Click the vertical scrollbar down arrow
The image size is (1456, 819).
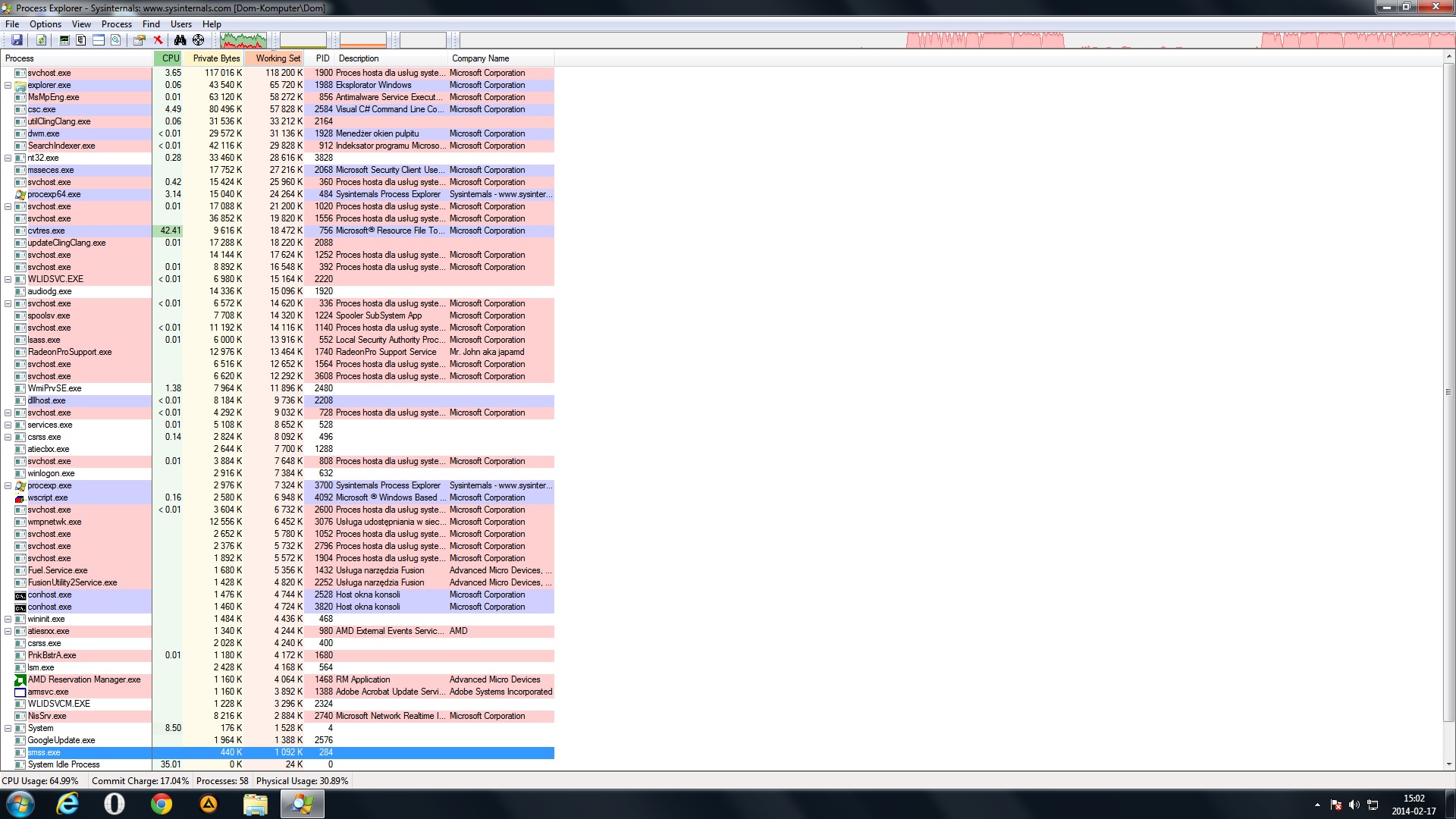[x=1448, y=764]
